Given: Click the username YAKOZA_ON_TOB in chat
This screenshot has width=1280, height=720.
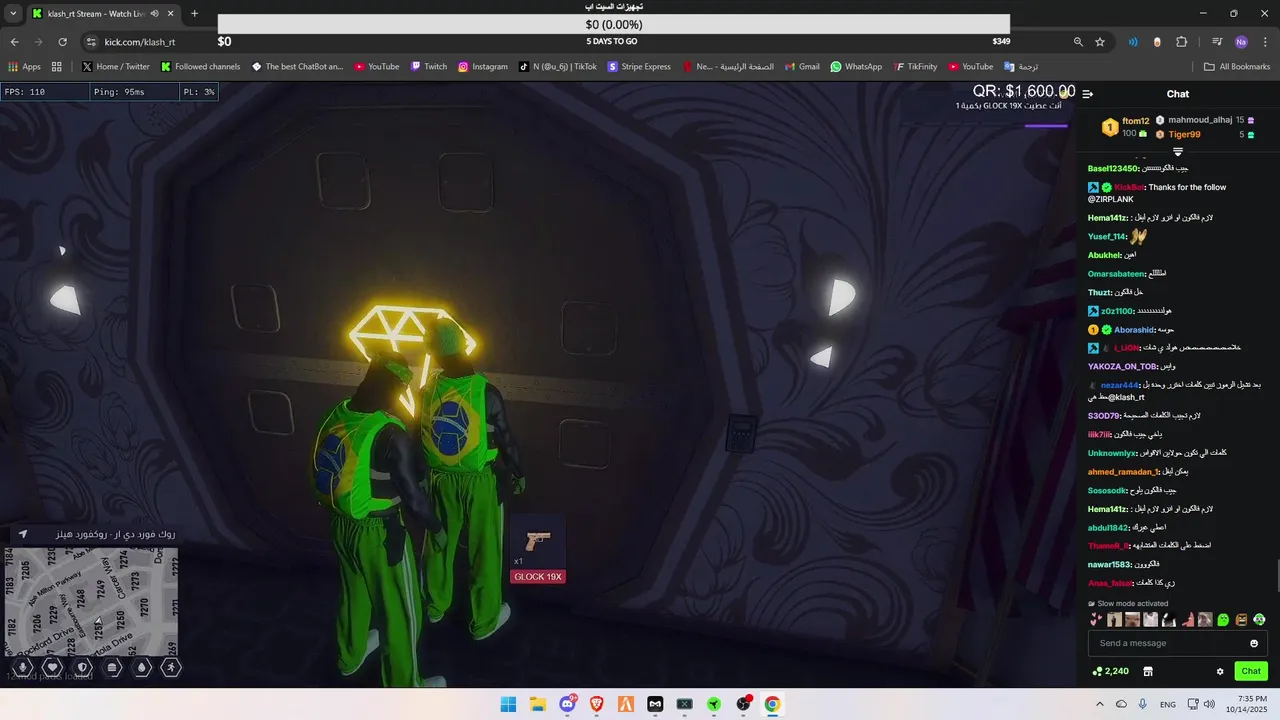Looking at the screenshot, I should [1124, 366].
